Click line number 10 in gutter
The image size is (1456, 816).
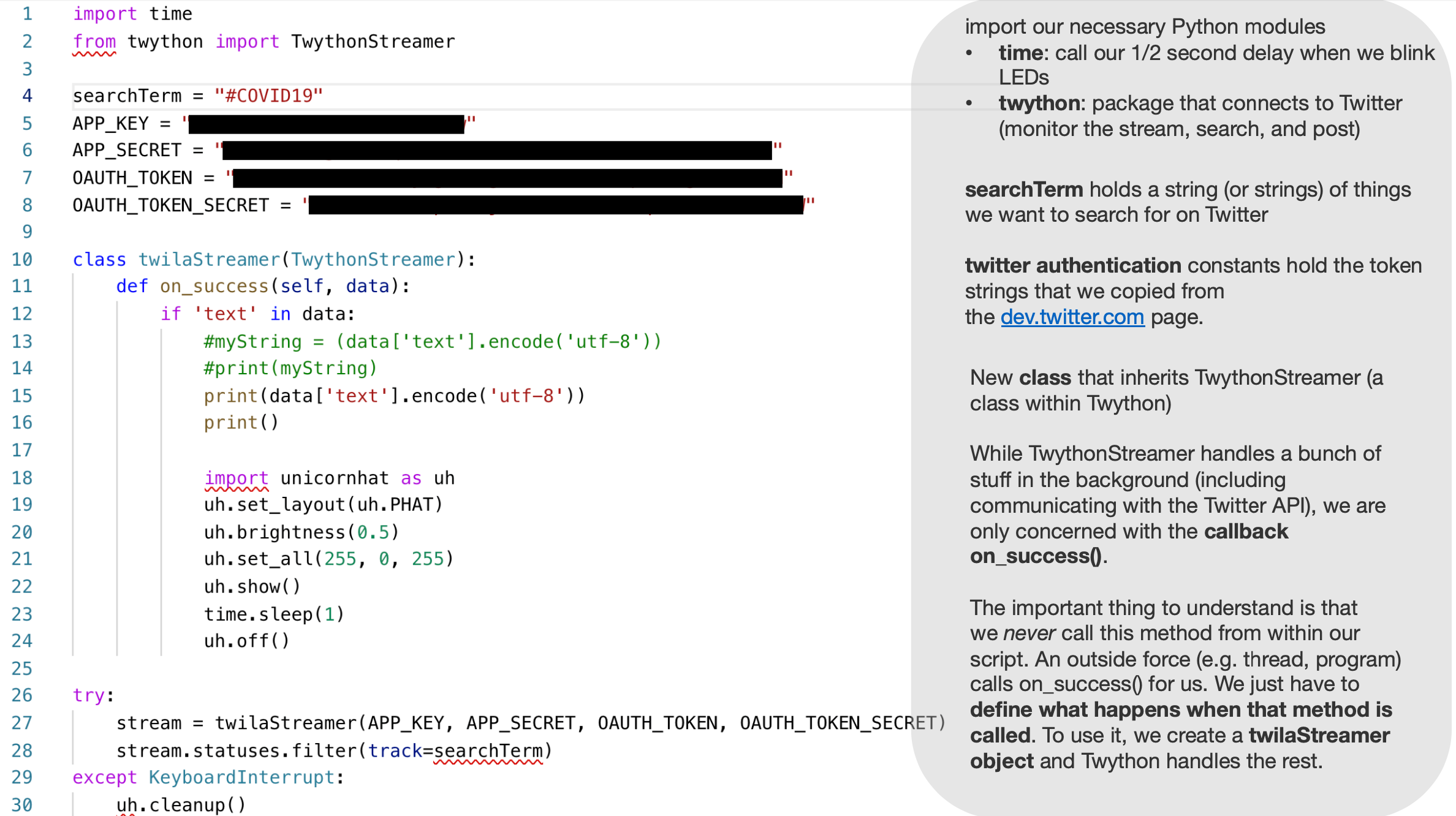coord(22,259)
